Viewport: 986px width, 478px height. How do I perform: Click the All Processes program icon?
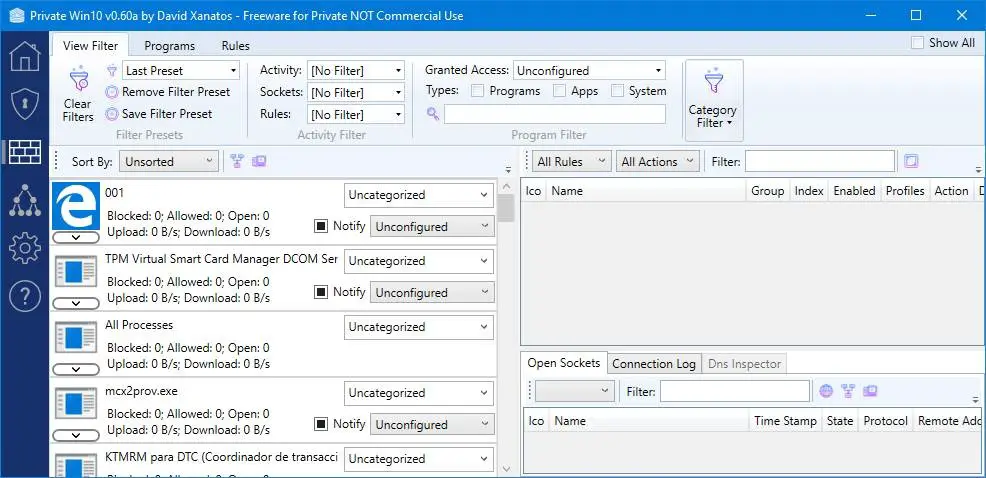(75, 338)
